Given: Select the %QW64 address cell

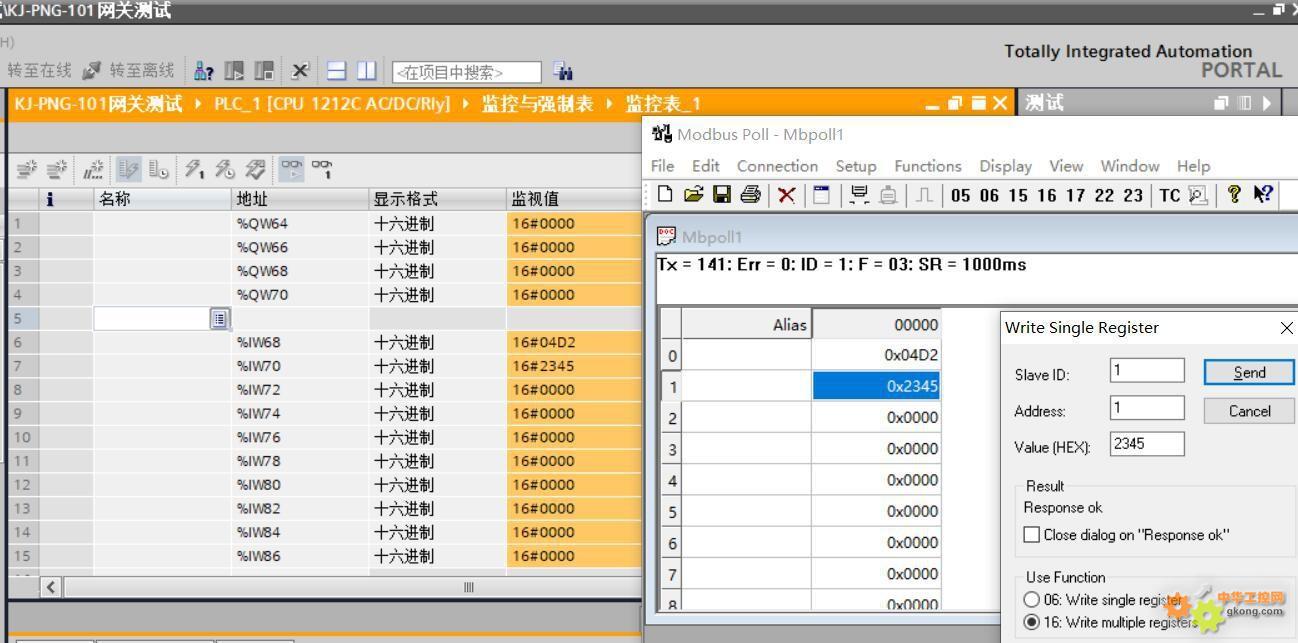Looking at the screenshot, I should click(300, 223).
